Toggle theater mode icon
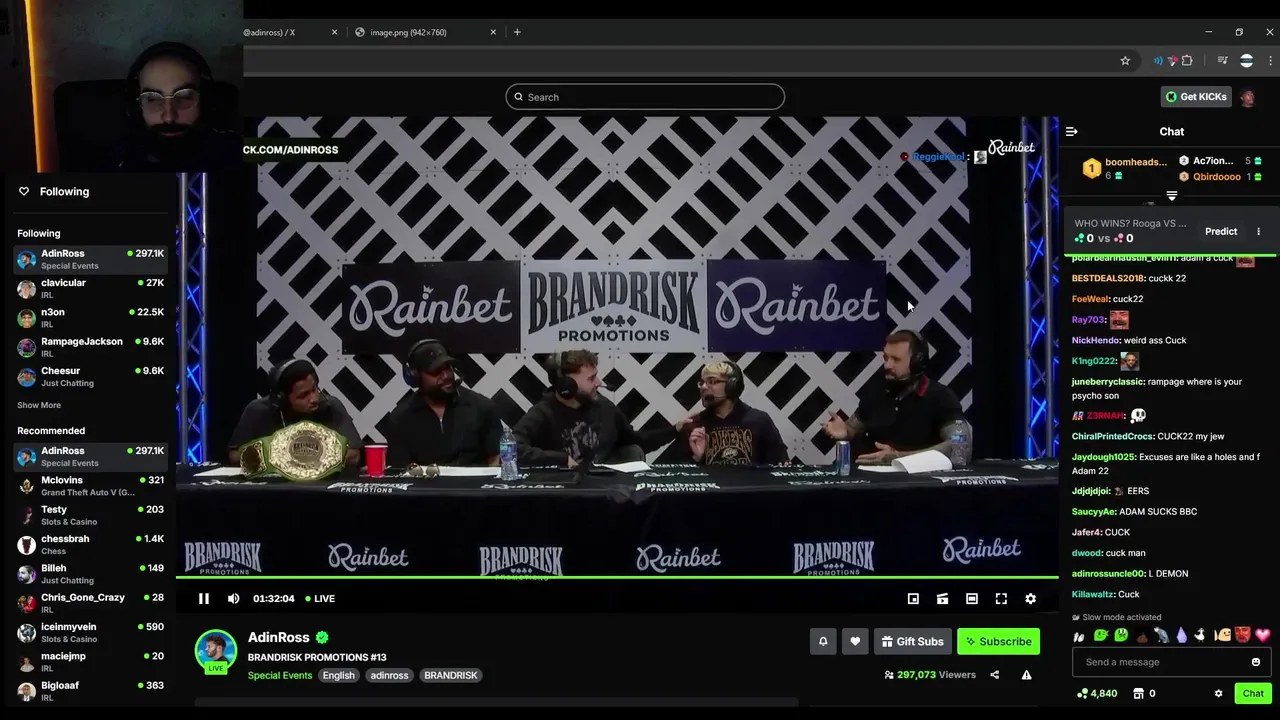 972,598
